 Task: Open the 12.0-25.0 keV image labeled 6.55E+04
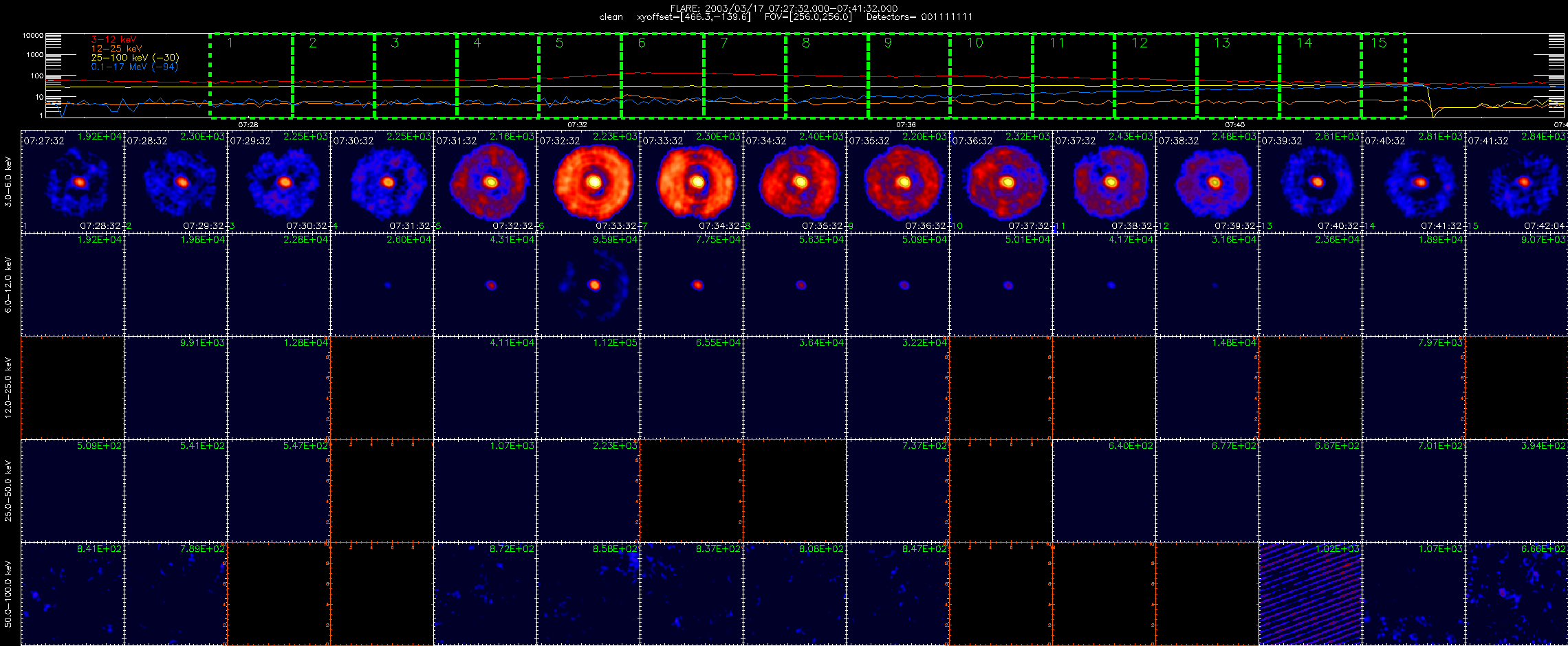[x=691, y=388]
